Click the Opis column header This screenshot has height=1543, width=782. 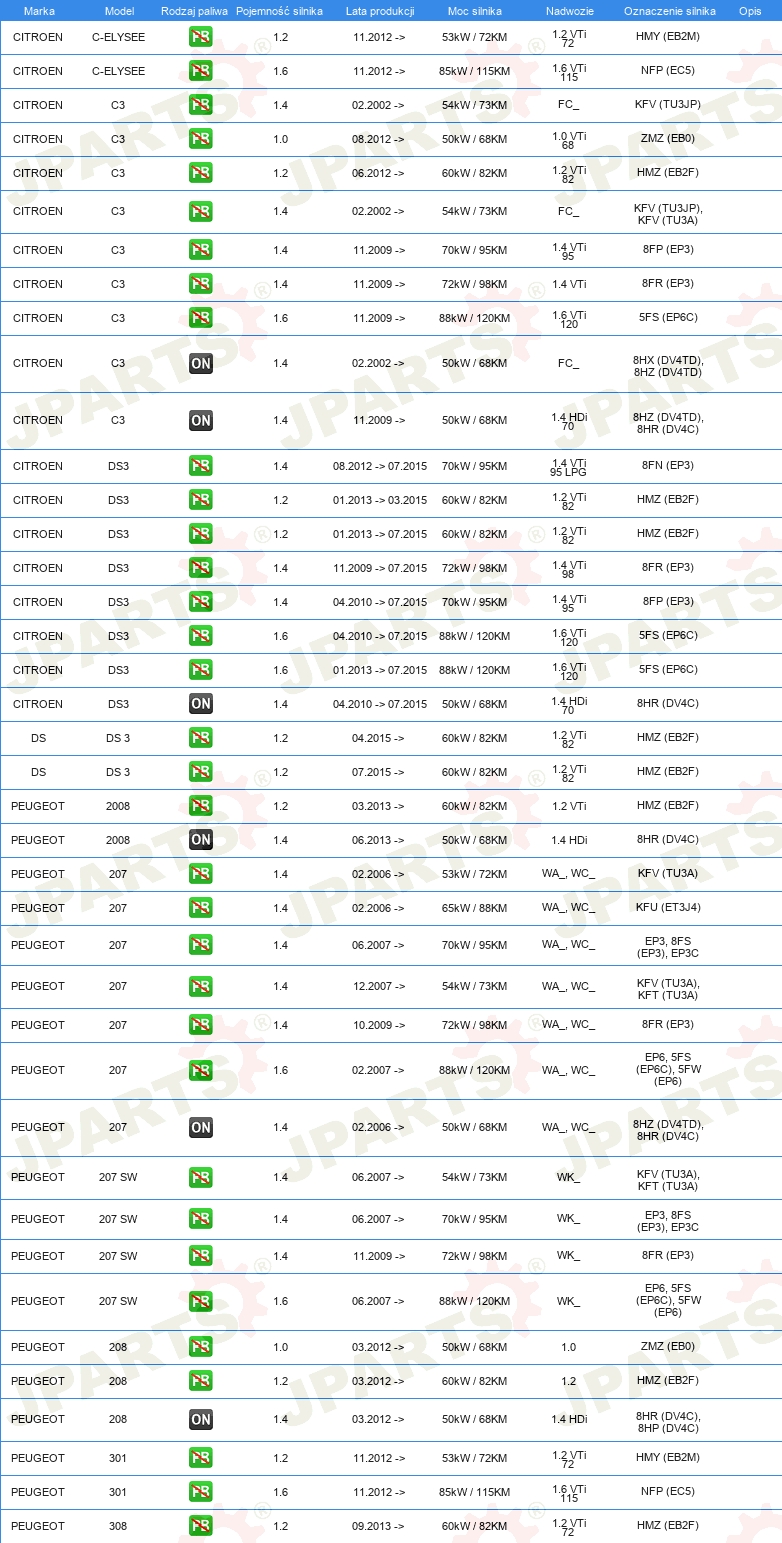(749, 10)
